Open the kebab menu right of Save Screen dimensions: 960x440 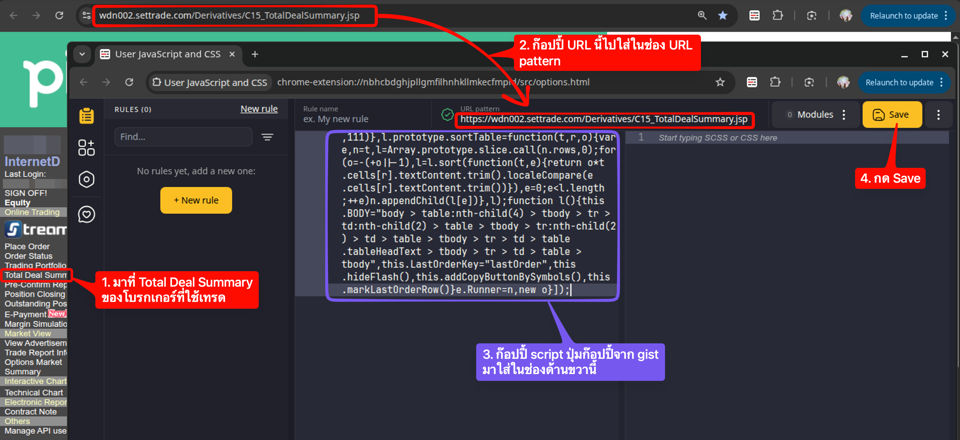pos(939,114)
